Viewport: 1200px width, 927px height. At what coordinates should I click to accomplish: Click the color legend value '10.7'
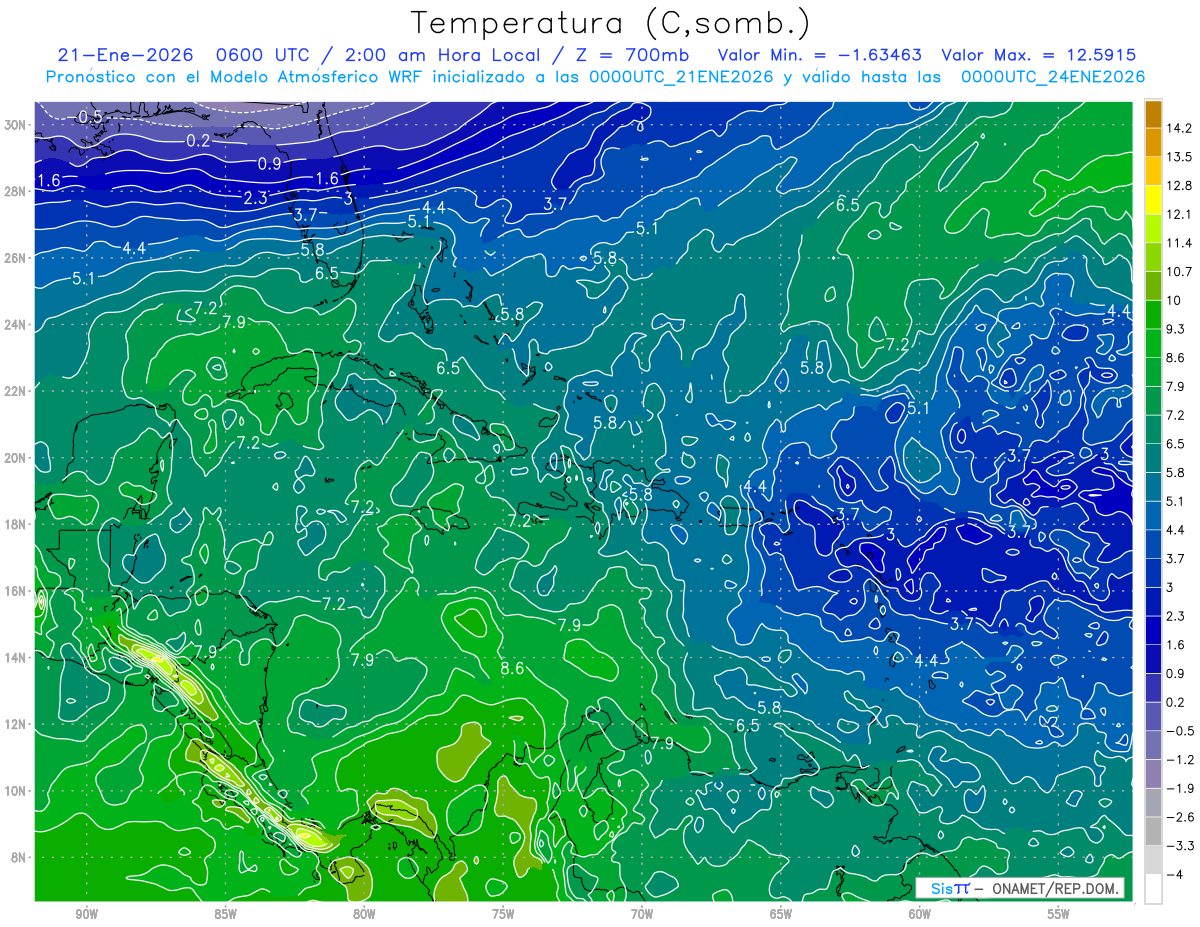tap(1179, 272)
